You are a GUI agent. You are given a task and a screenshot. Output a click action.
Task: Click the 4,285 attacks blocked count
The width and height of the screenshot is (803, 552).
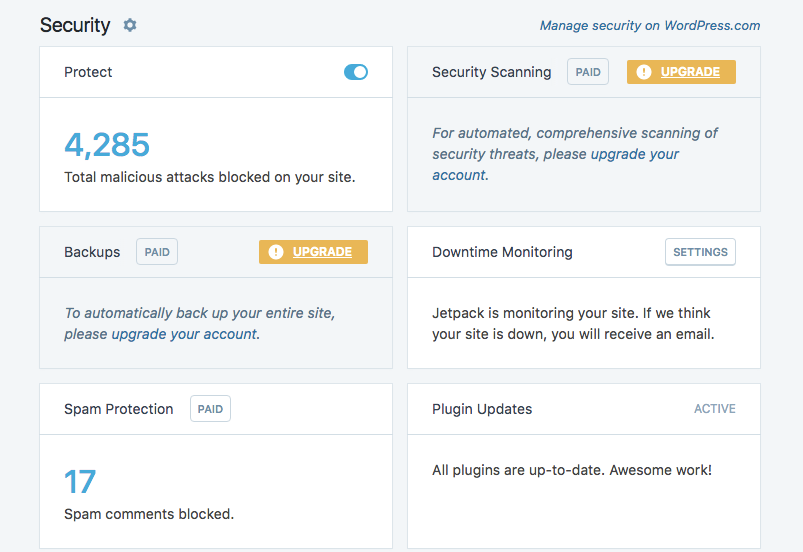107,145
